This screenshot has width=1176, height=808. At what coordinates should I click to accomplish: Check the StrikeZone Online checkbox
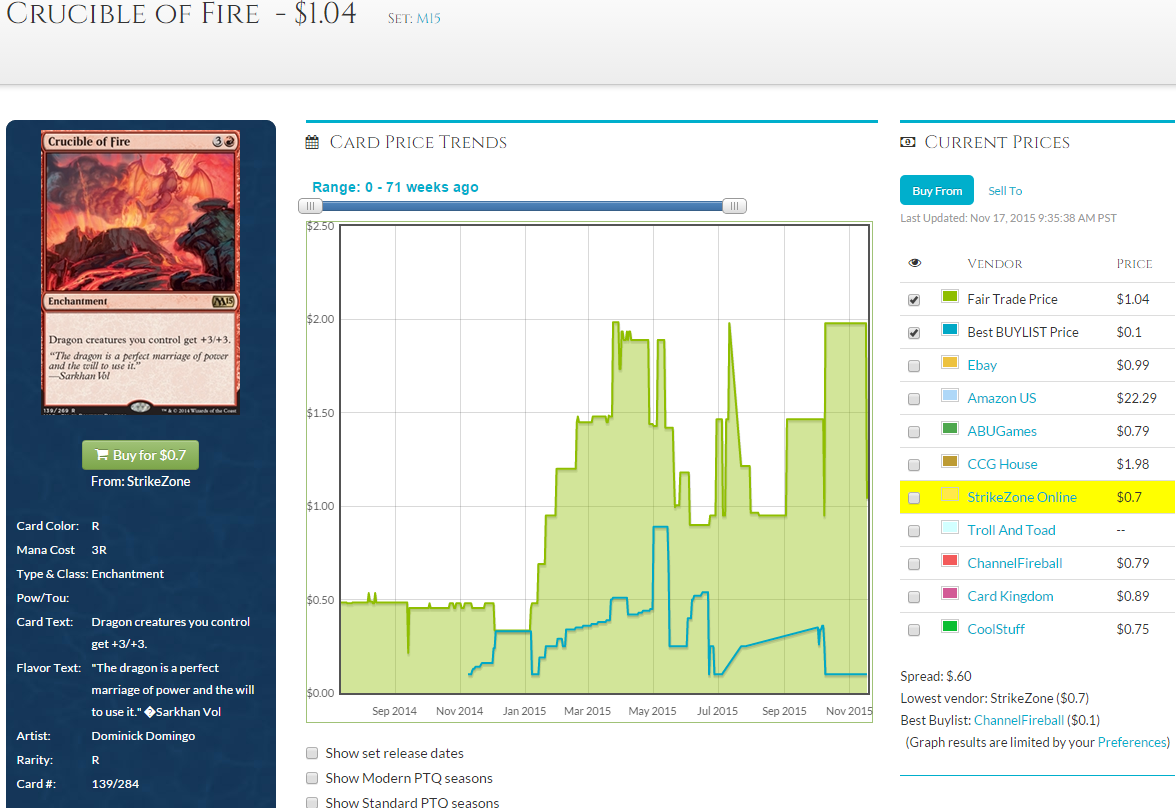point(914,497)
